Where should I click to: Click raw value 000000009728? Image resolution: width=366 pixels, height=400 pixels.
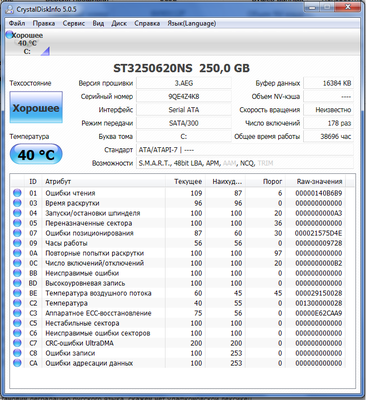point(319,243)
